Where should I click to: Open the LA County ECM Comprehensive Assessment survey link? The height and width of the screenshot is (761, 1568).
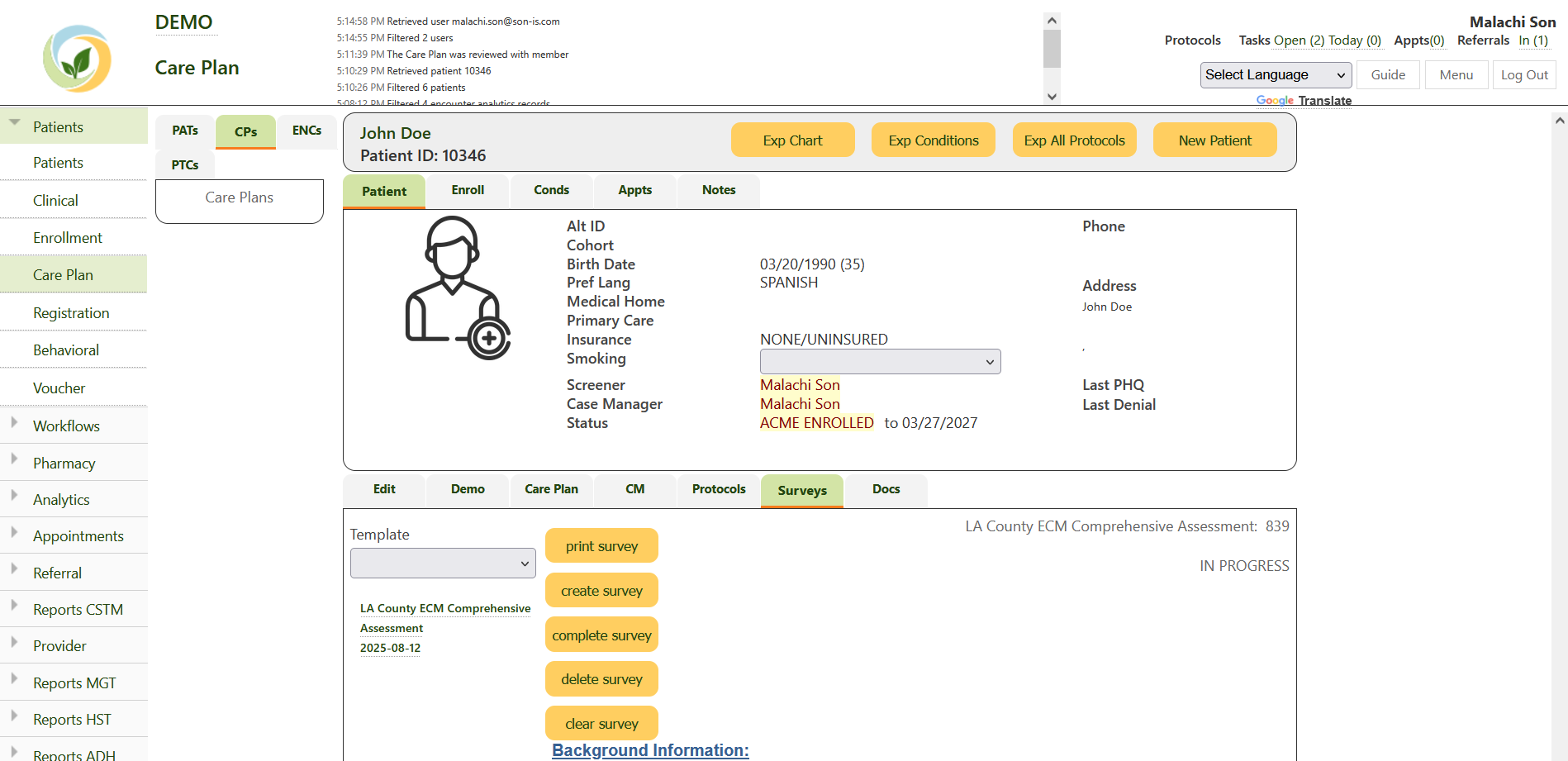[x=445, y=618]
